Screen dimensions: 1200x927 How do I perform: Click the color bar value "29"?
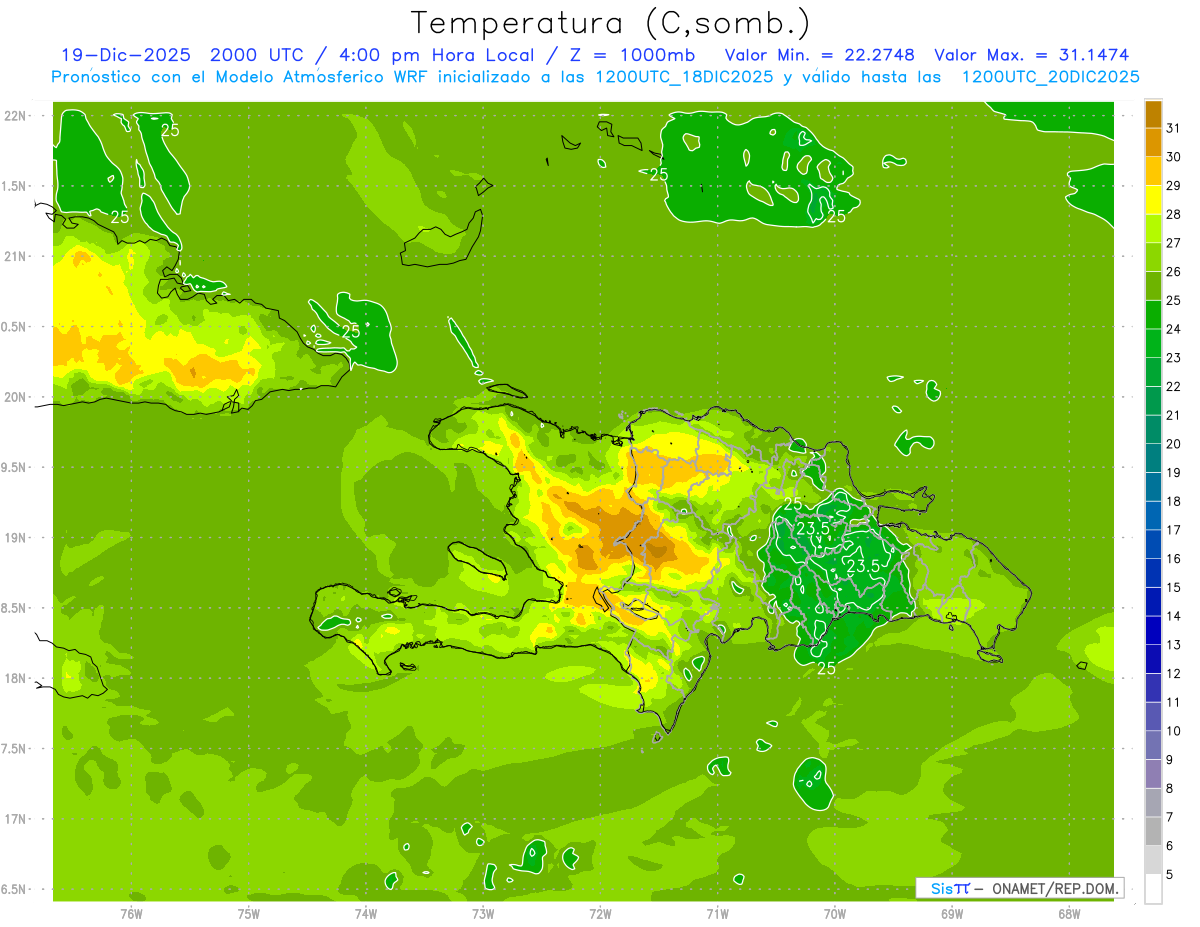(1174, 186)
